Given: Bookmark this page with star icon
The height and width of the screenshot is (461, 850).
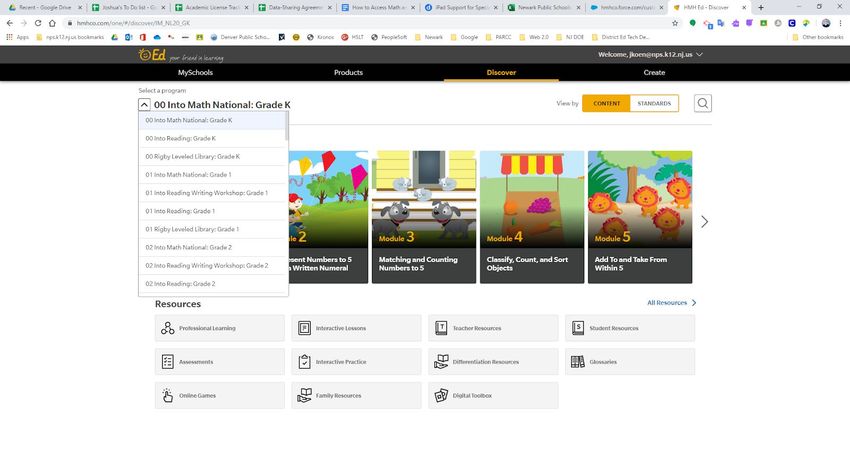Looking at the screenshot, I should [675, 23].
